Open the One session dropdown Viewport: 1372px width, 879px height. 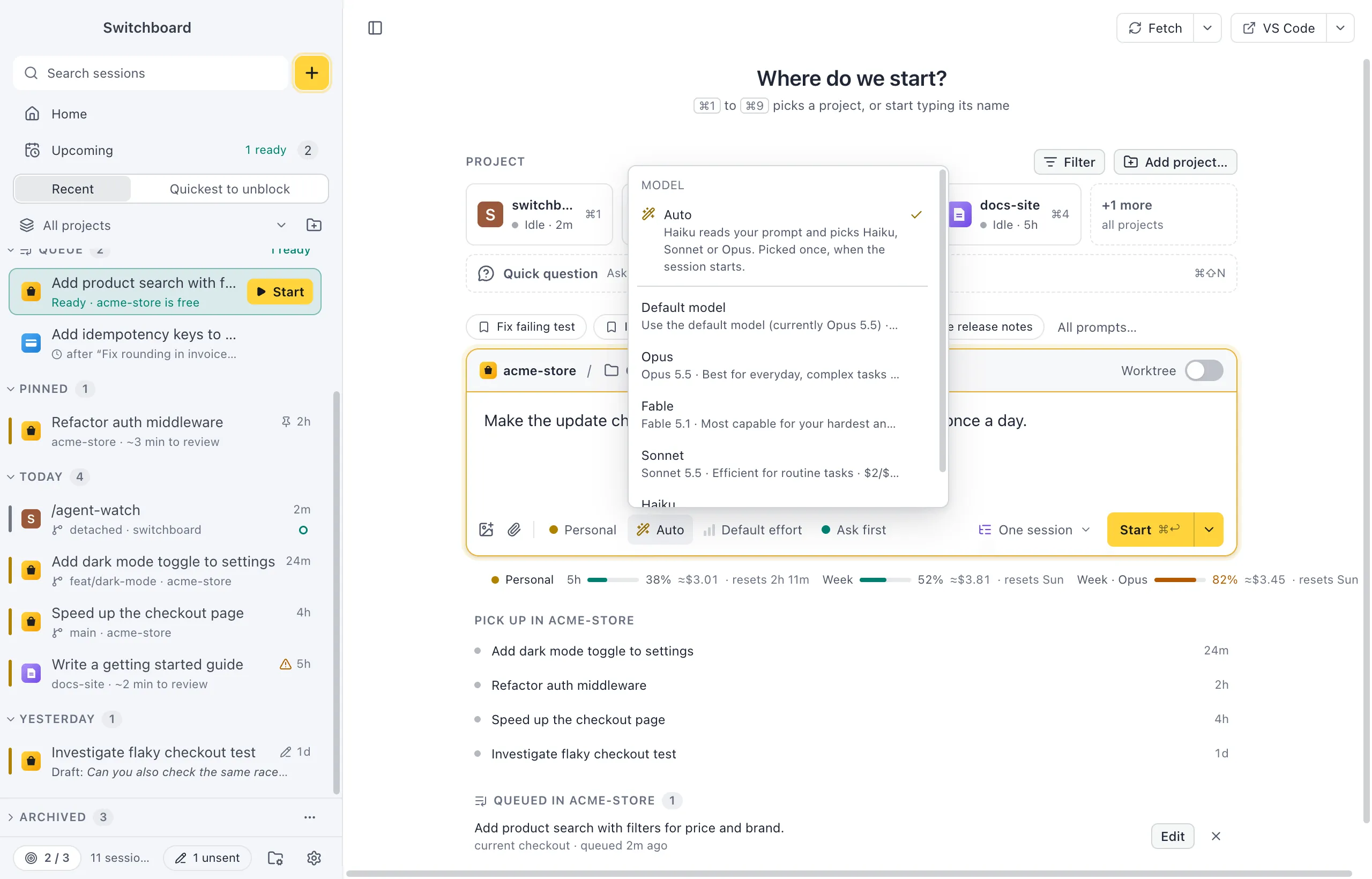tap(1034, 530)
